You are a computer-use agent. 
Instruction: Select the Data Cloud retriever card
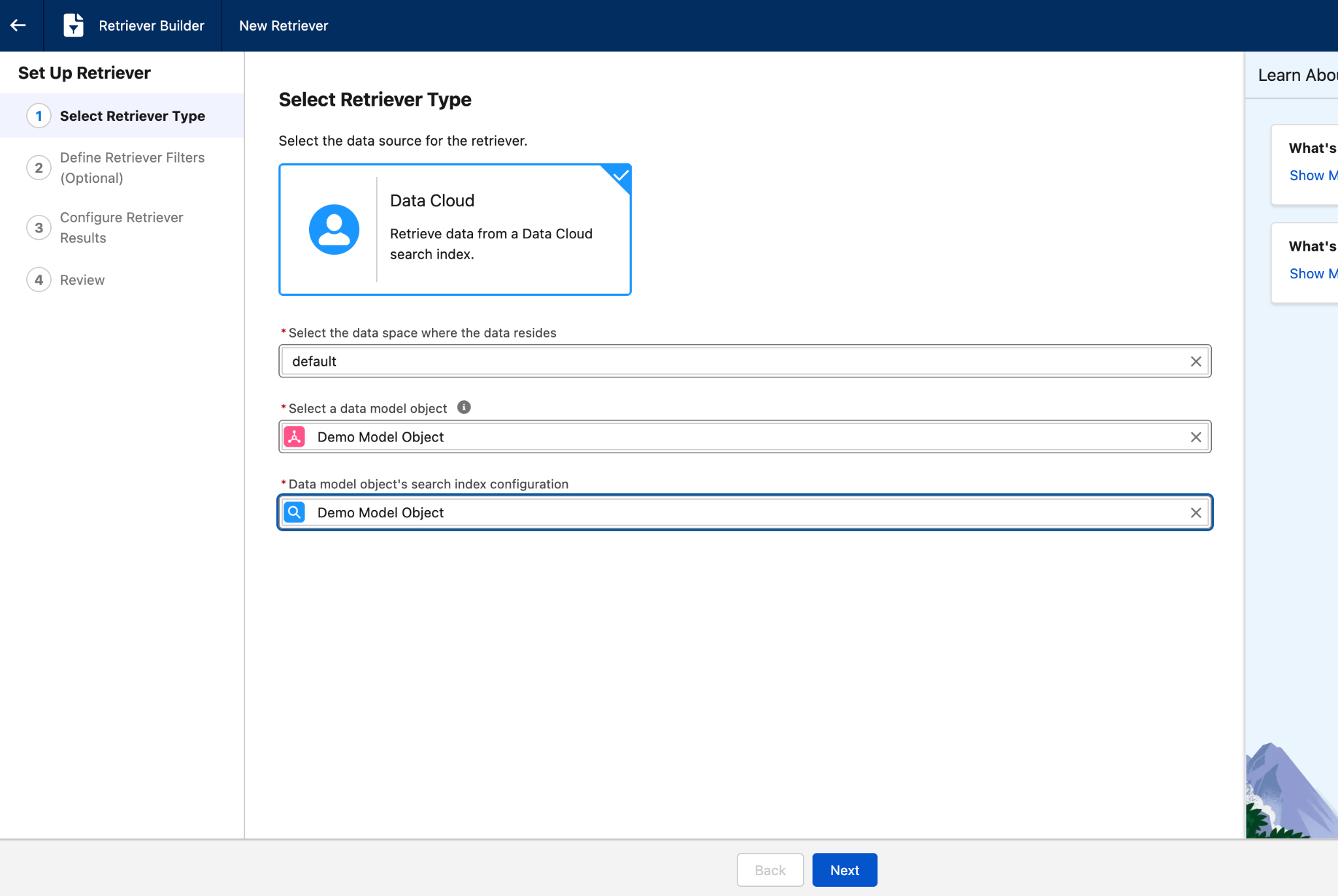455,229
